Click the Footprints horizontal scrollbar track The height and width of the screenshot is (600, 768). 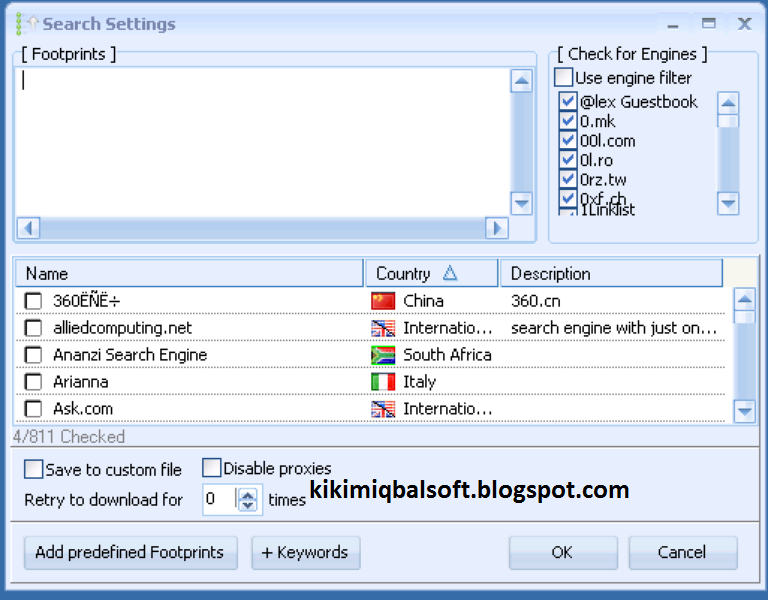(263, 228)
